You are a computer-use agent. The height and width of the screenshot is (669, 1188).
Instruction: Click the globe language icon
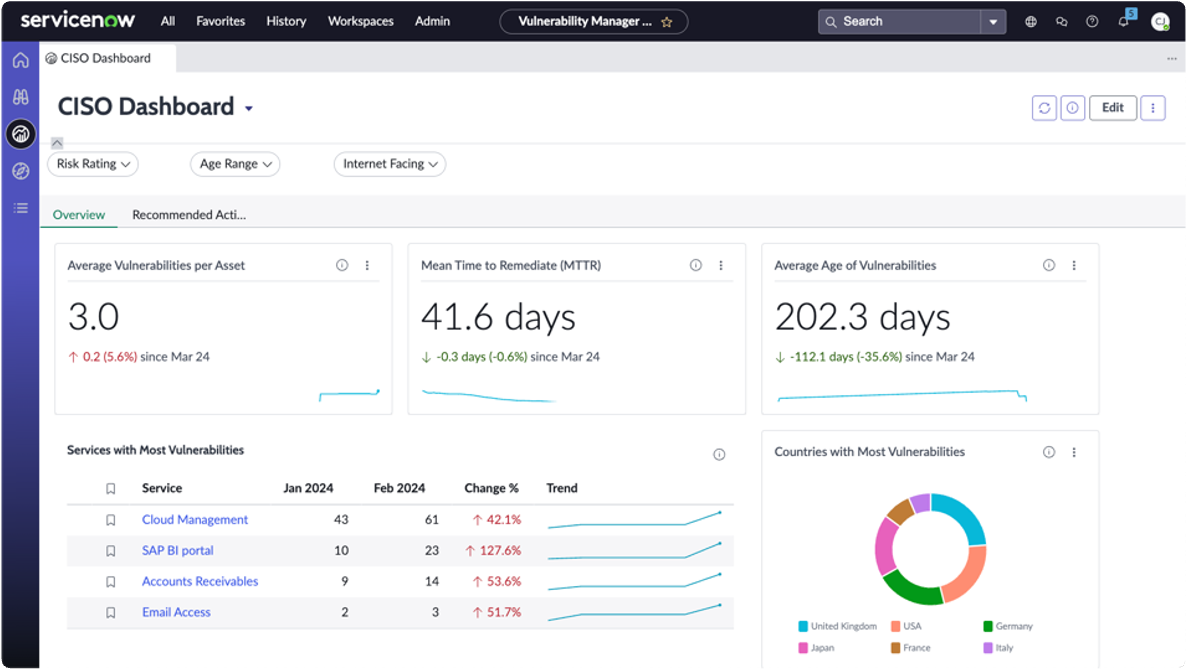coord(1031,21)
